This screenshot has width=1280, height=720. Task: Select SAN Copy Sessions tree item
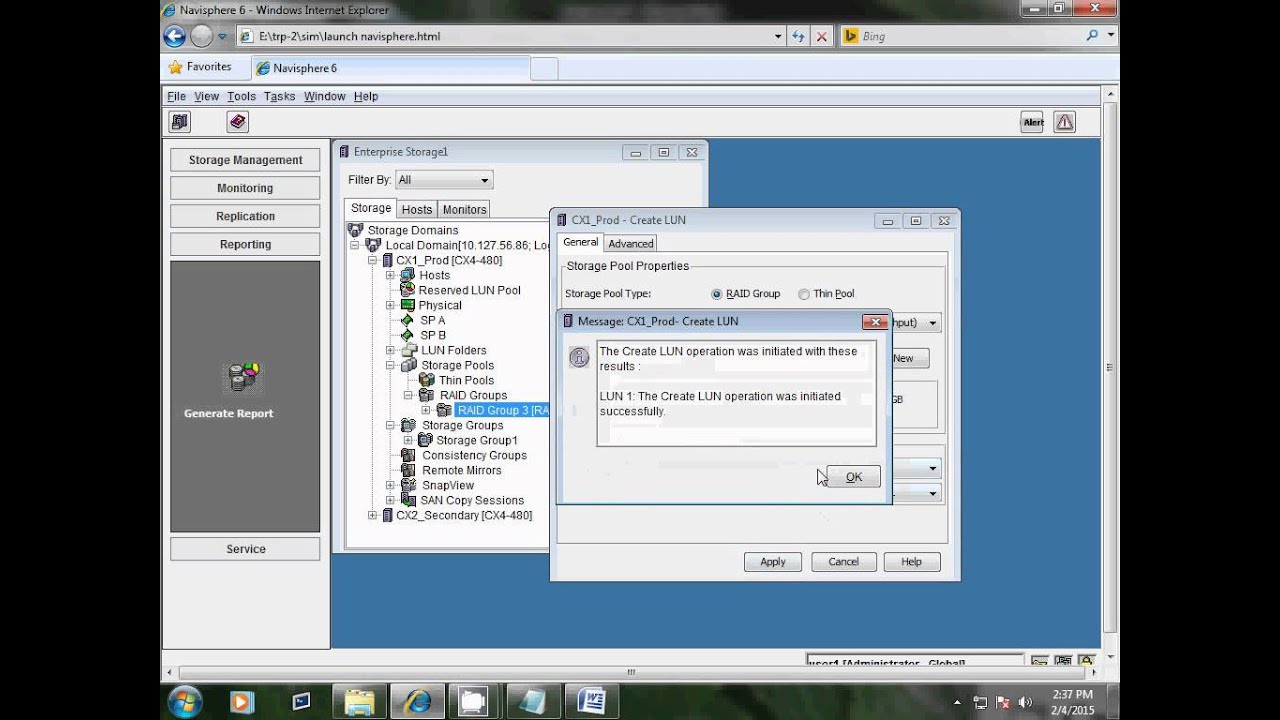tap(472, 500)
